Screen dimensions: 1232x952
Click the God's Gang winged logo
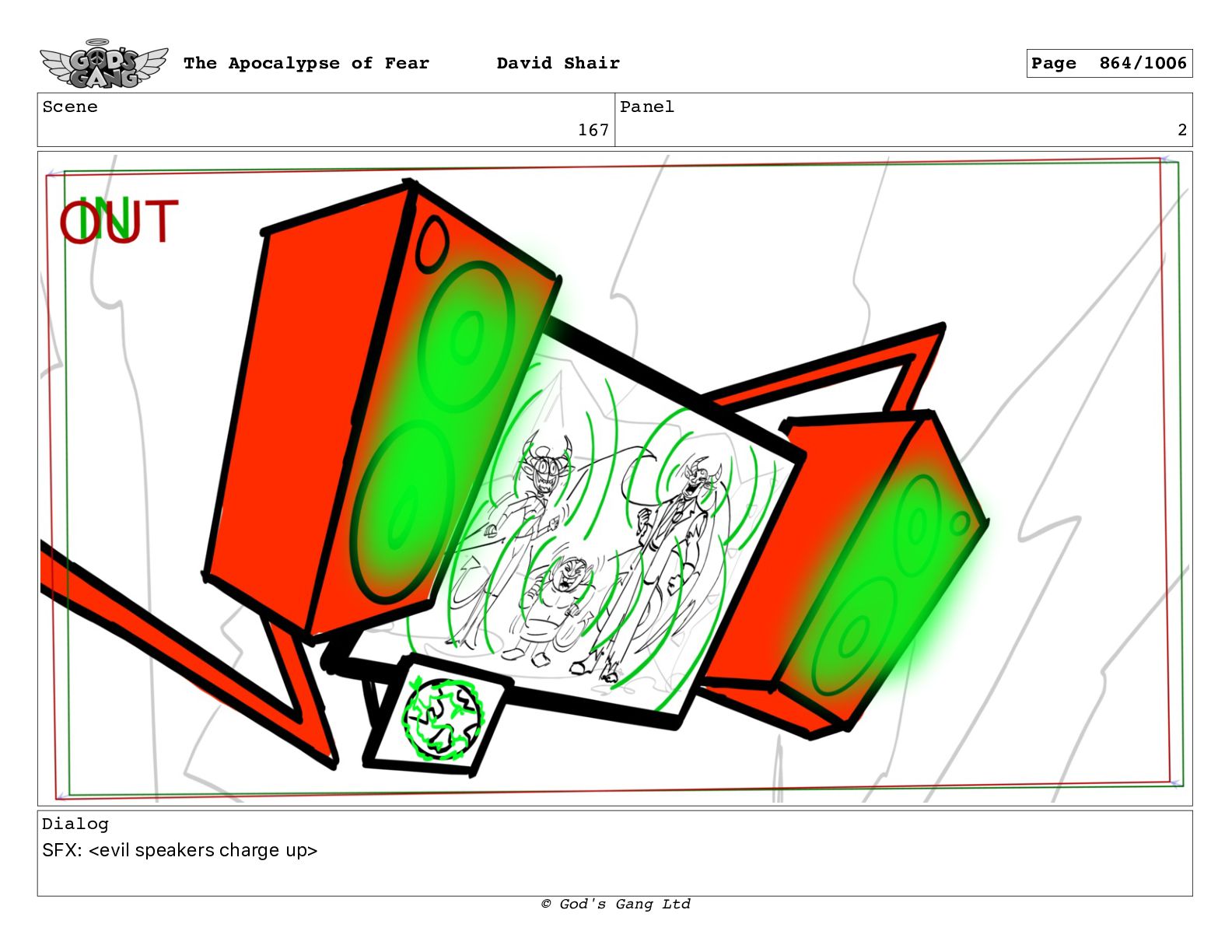tap(103, 64)
